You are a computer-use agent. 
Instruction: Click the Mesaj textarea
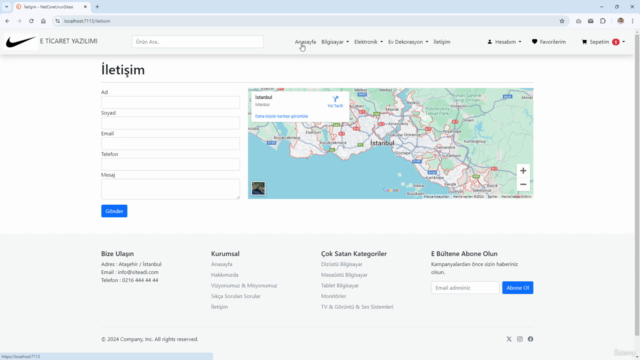171,189
